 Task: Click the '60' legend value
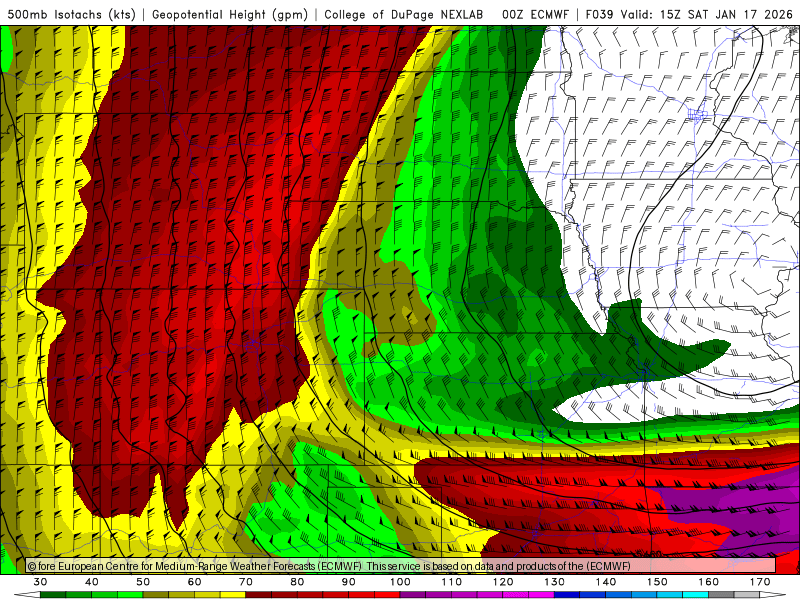coord(194,582)
